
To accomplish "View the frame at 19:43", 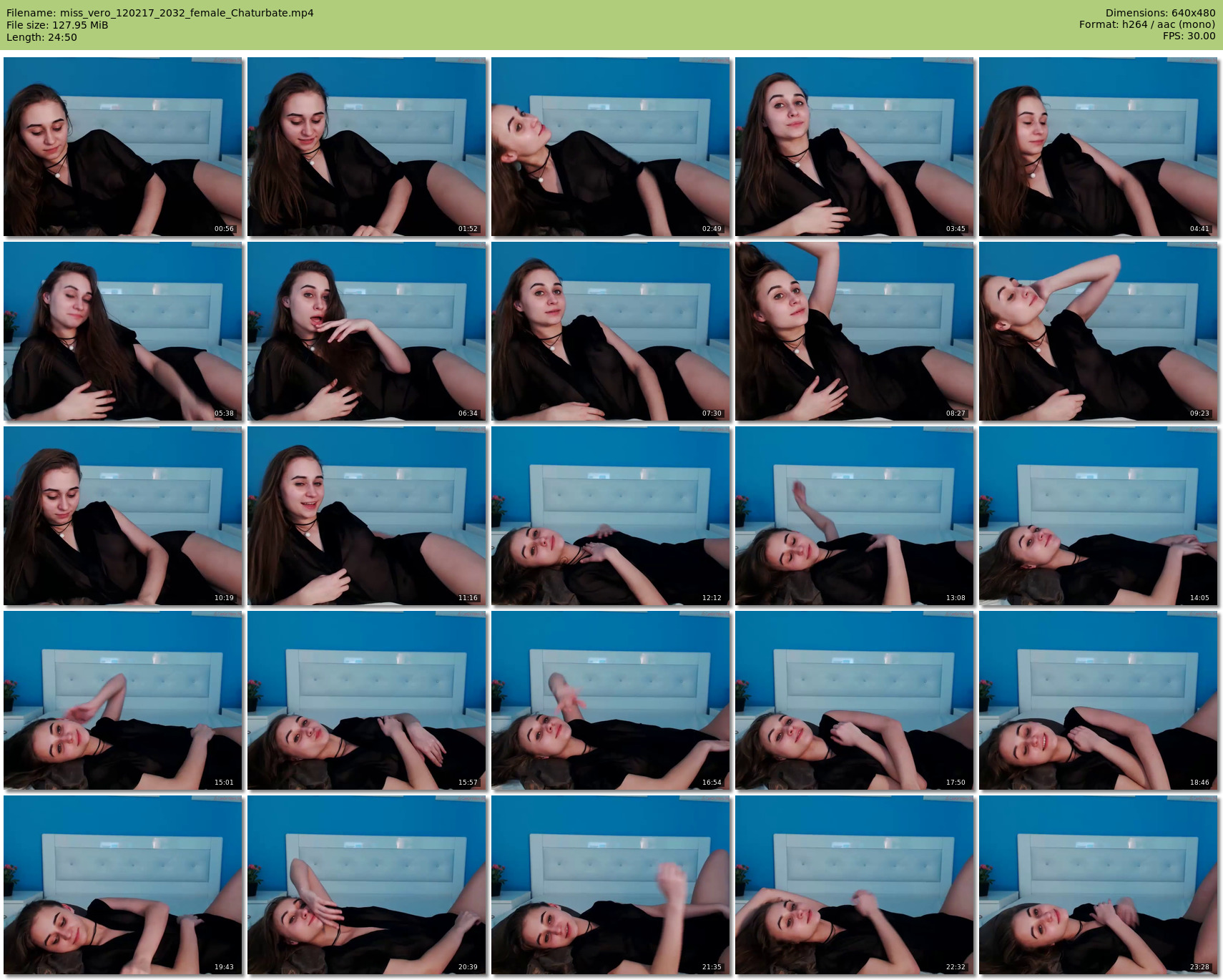I will pos(123,885).
